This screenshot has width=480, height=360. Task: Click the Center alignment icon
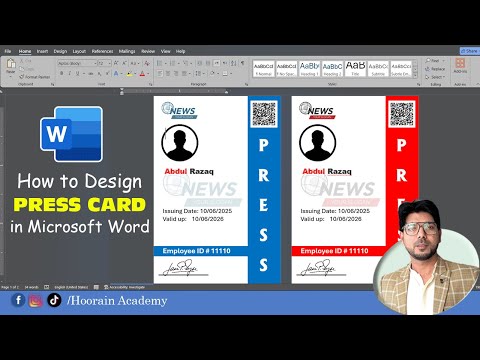tap(168, 73)
